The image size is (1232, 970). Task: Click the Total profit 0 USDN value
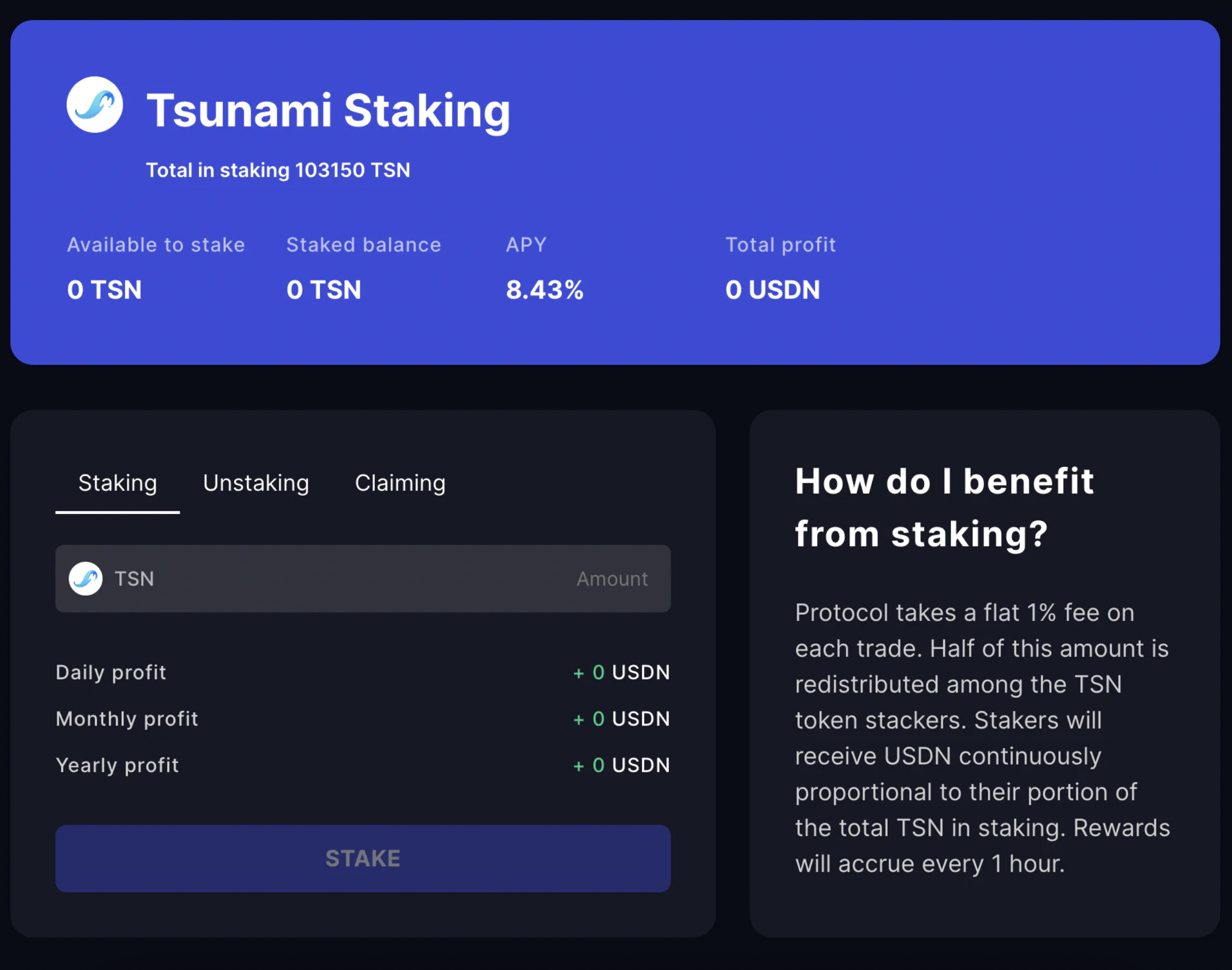coord(772,290)
